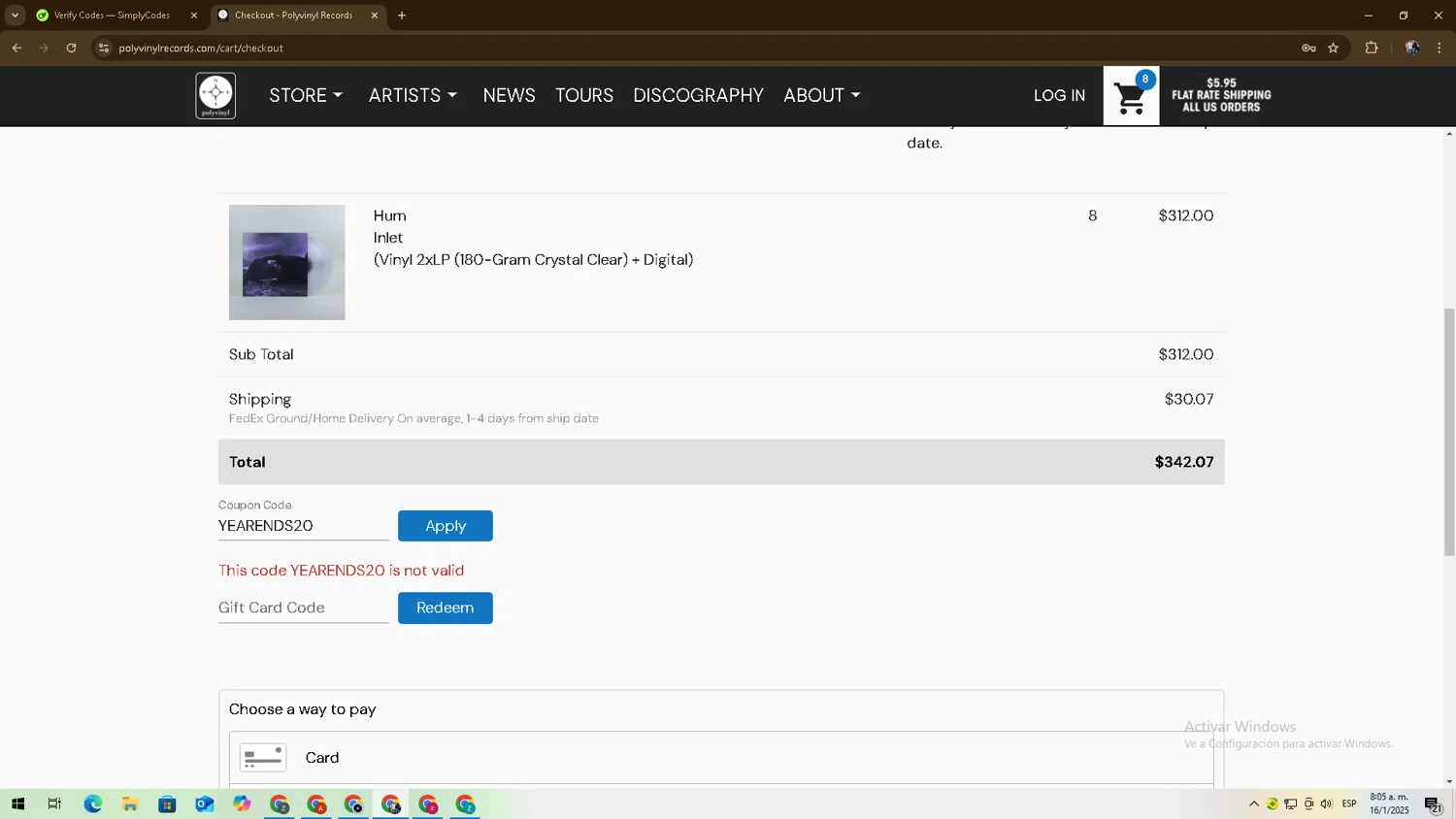Screen dimensions: 1456x819
Task: Go to the TOURS page
Action: (x=584, y=95)
